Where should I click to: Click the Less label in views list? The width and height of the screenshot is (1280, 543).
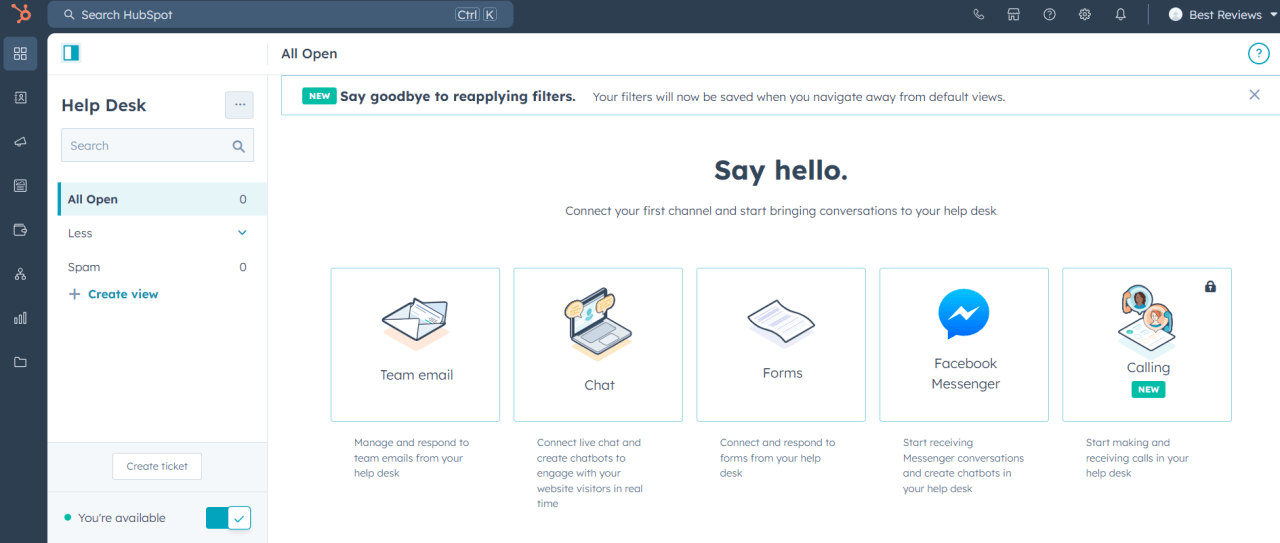coord(80,233)
